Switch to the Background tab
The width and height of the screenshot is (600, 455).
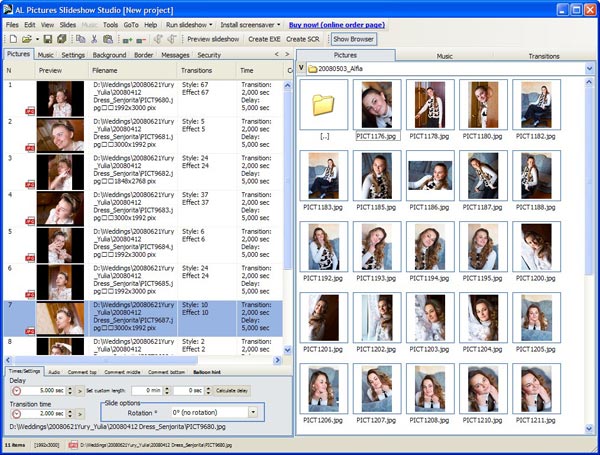pos(109,55)
